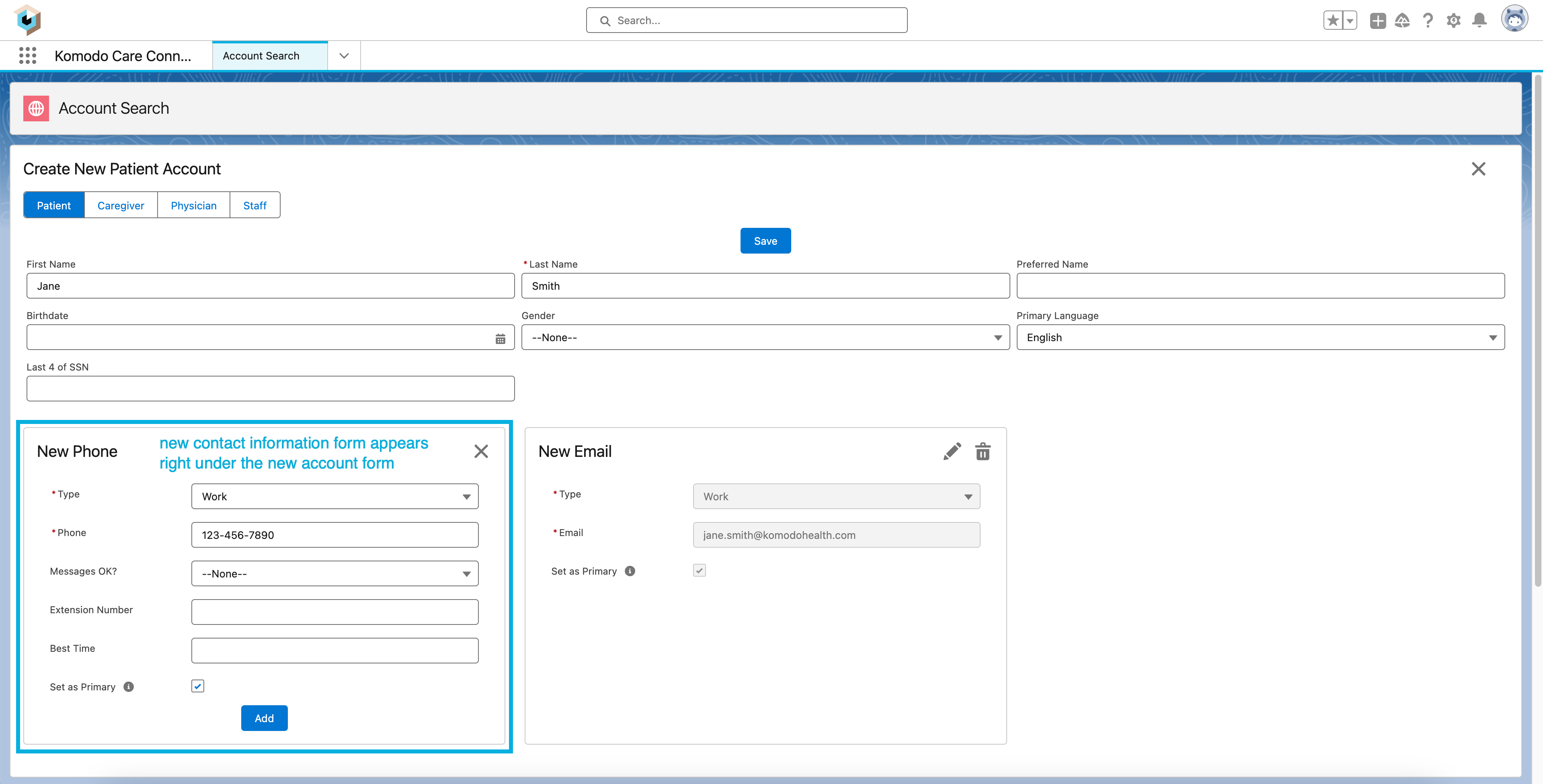Select the Account Search navigation tab

click(x=269, y=56)
